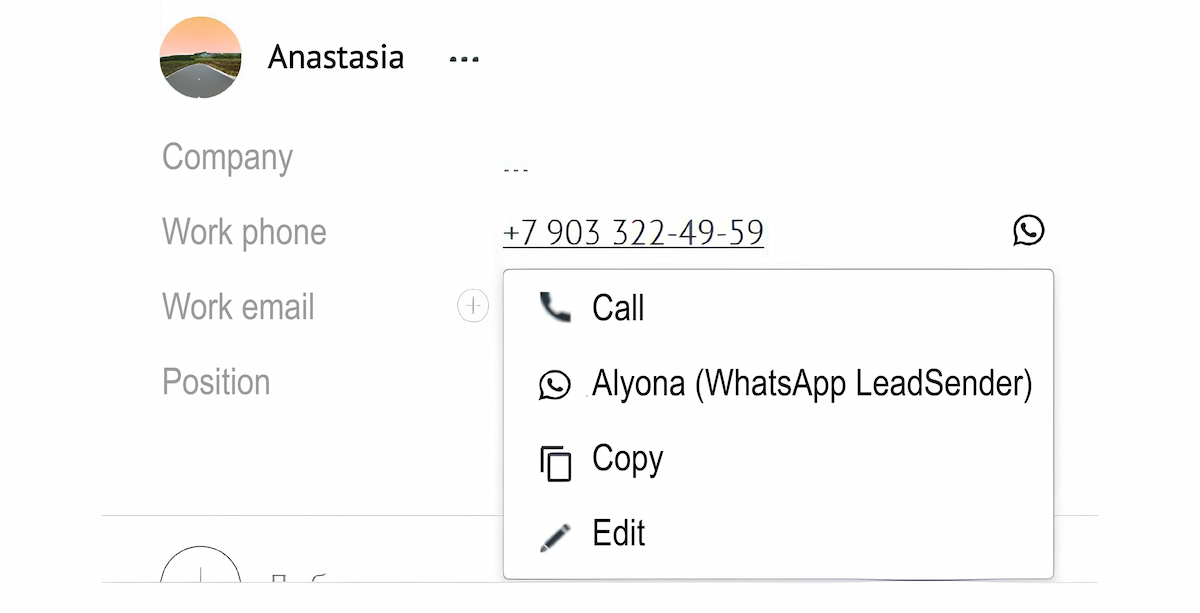
Task: Click the Work phone field label
Action: point(244,232)
